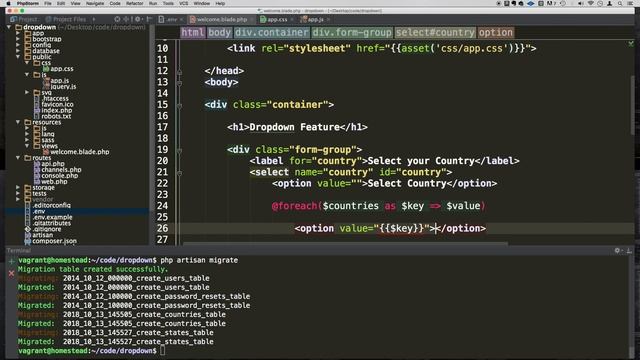Viewport: 640px width, 360px height.
Task: Click the editor horizontal scrollbar
Action: (345, 244)
